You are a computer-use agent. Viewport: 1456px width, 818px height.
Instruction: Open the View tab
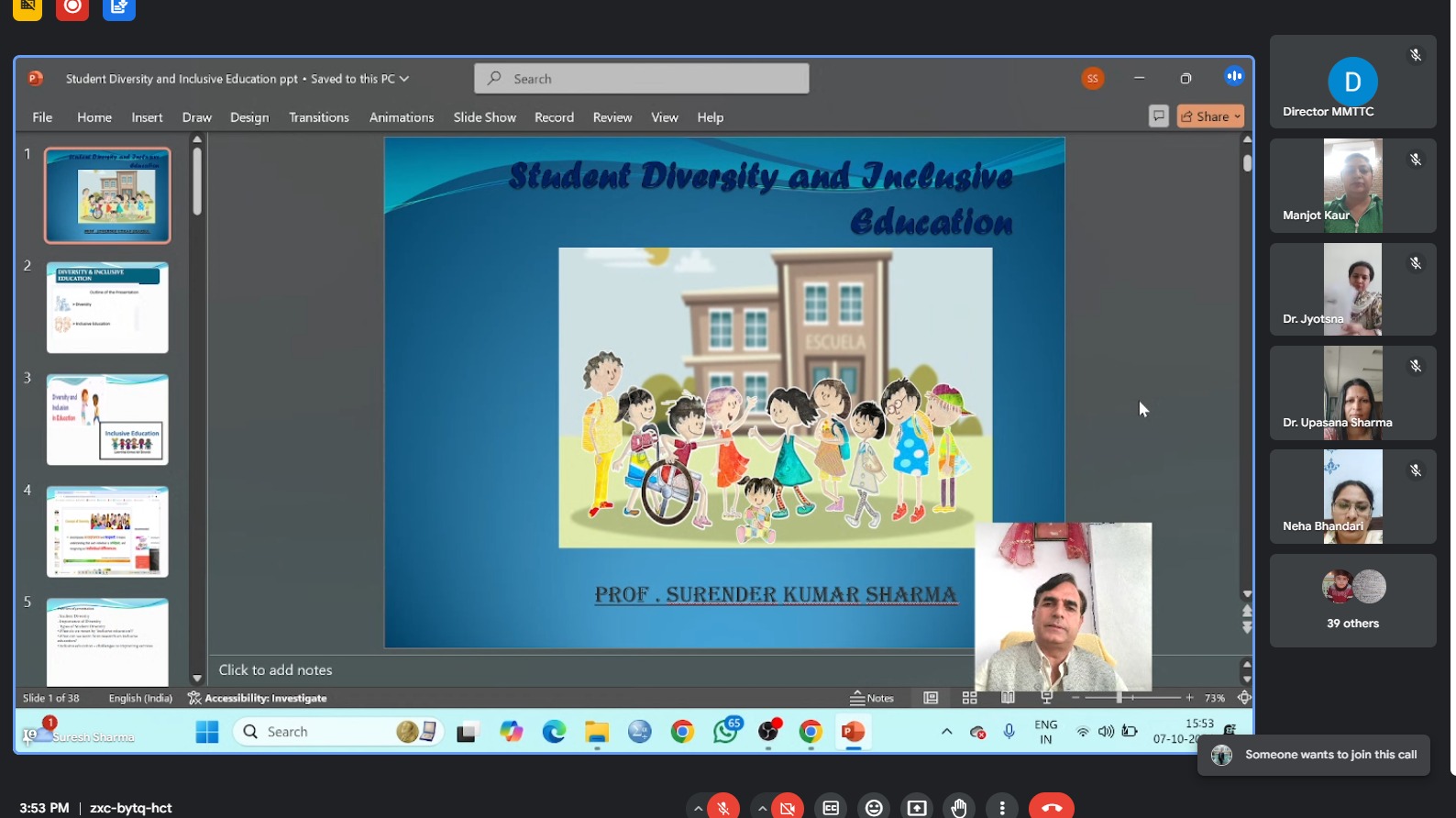(x=665, y=117)
